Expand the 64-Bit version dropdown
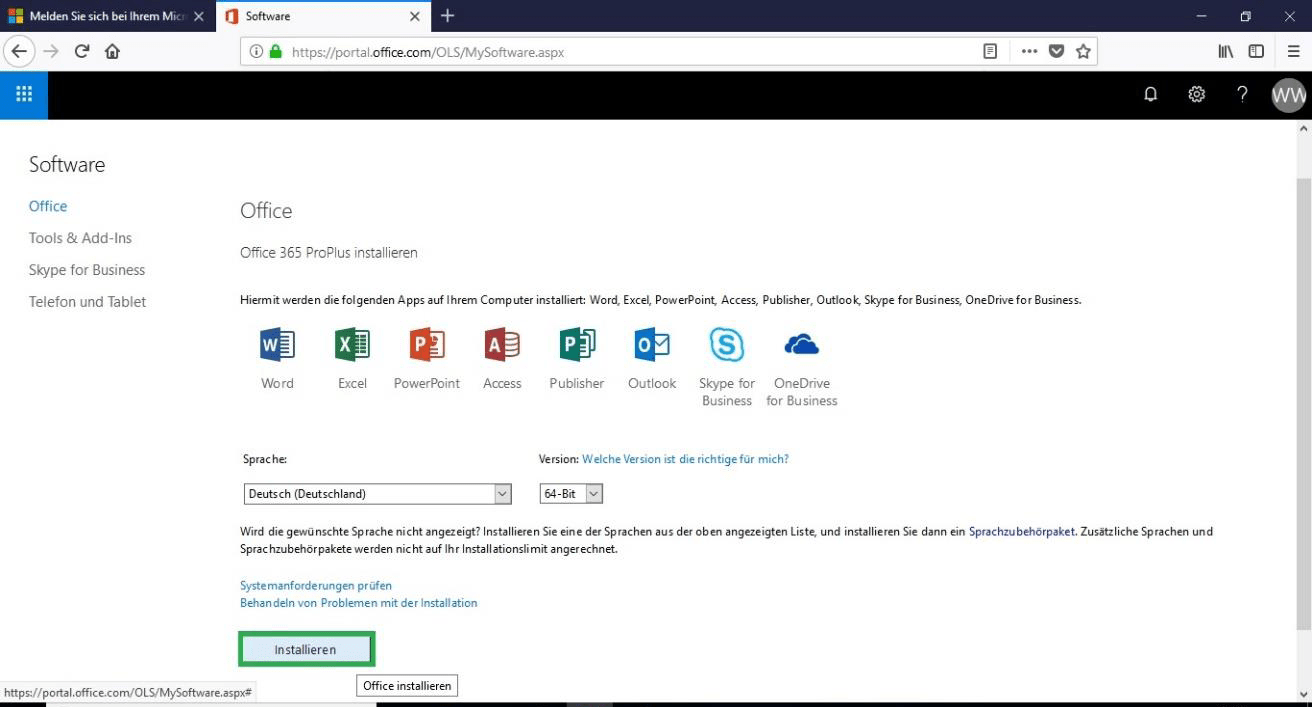The image size is (1312, 707). point(571,494)
